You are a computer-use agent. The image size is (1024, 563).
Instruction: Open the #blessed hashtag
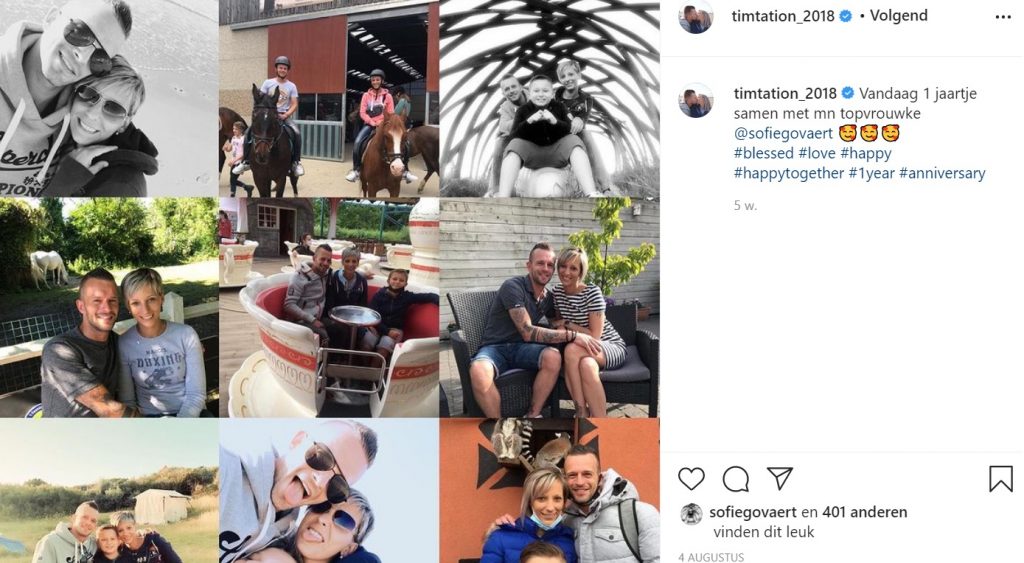[x=763, y=153]
